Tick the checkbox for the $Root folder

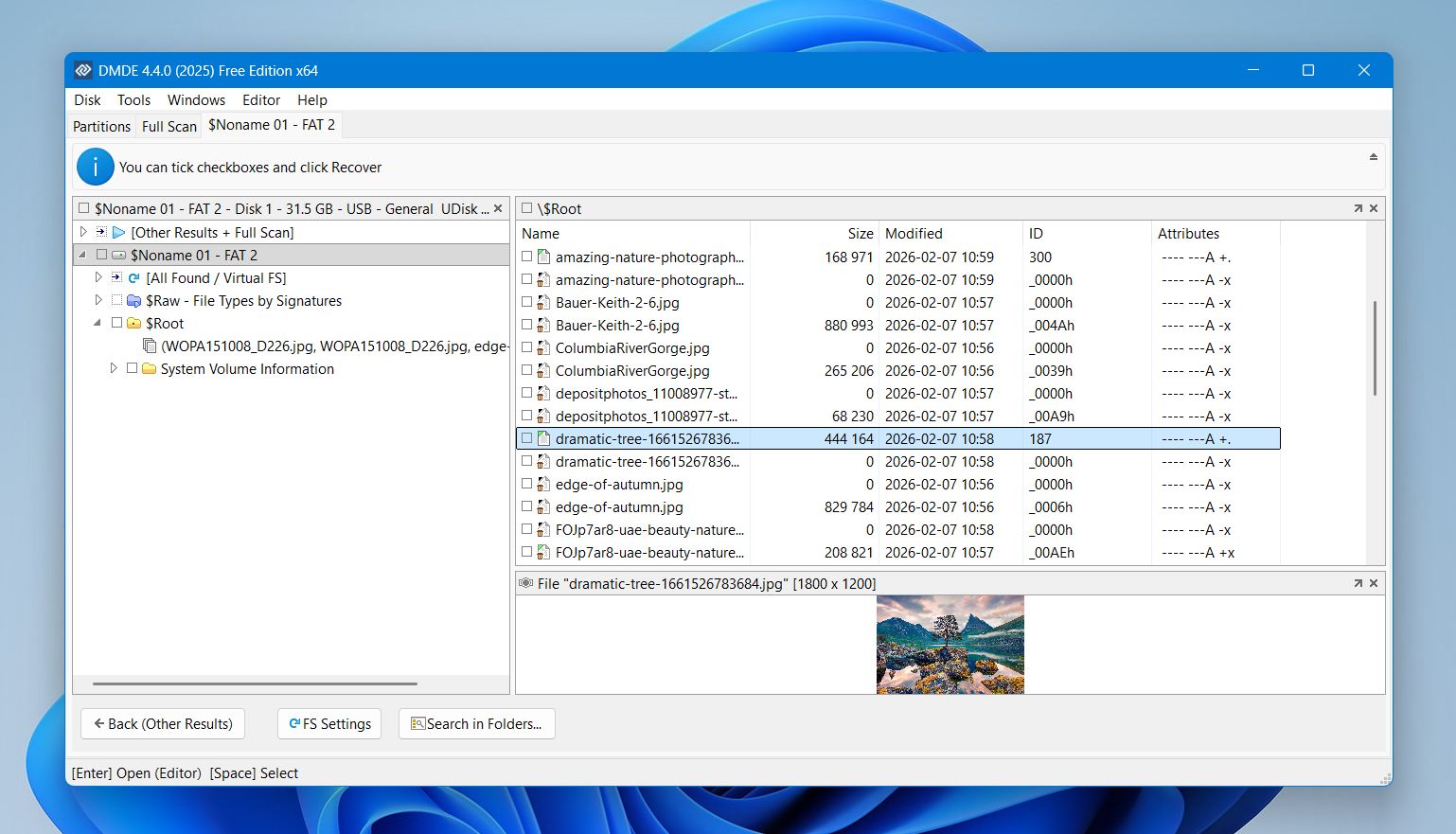pyautogui.click(x=117, y=323)
